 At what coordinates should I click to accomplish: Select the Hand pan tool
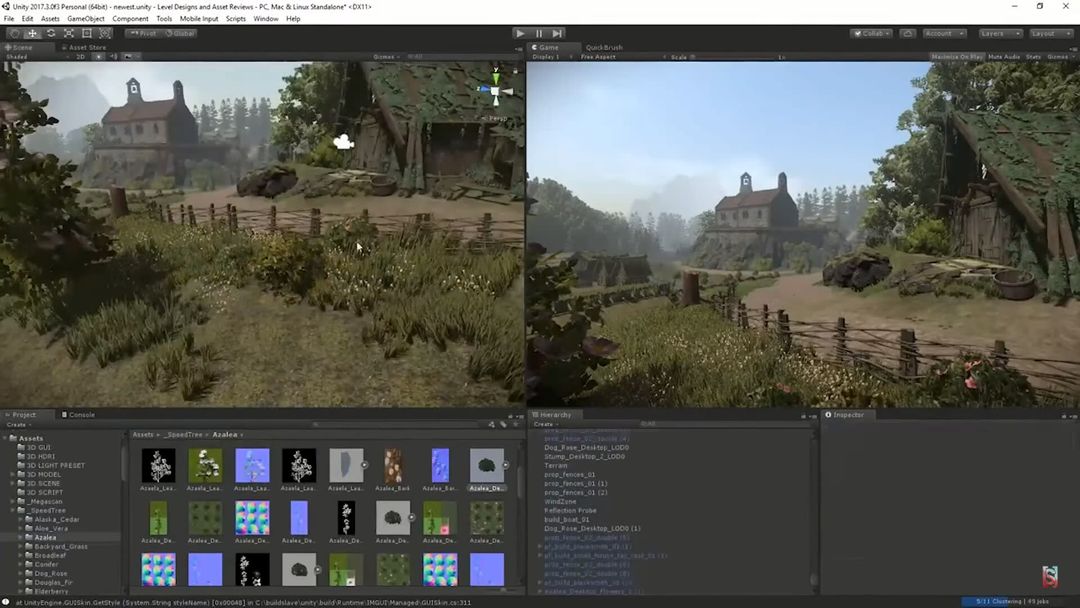pyautogui.click(x=13, y=33)
